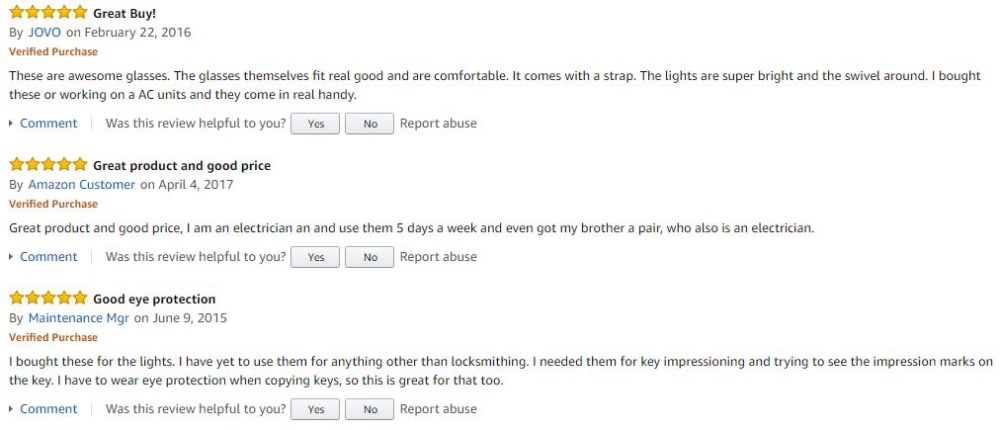The image size is (1000, 430).
Task: Expand Comment arrow under Maintenance Mgr's review
Action: click(x=12, y=409)
